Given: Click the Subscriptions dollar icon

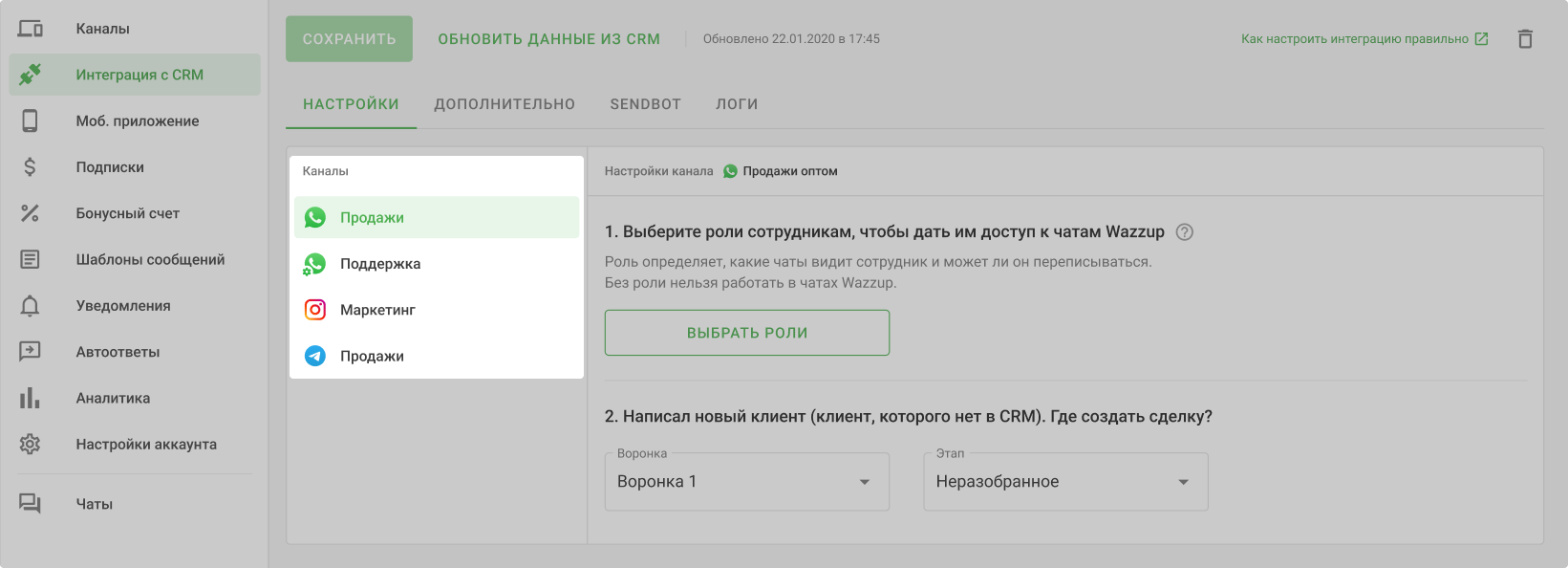Looking at the screenshot, I should pos(31,167).
